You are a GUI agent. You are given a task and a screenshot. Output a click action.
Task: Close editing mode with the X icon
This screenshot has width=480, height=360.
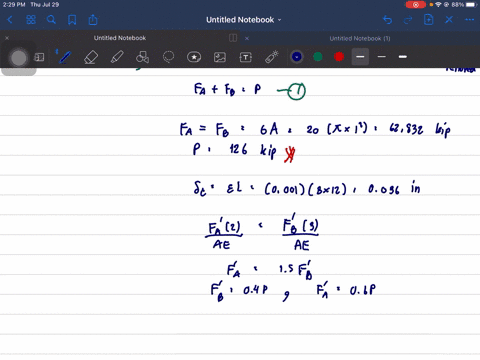449,20
